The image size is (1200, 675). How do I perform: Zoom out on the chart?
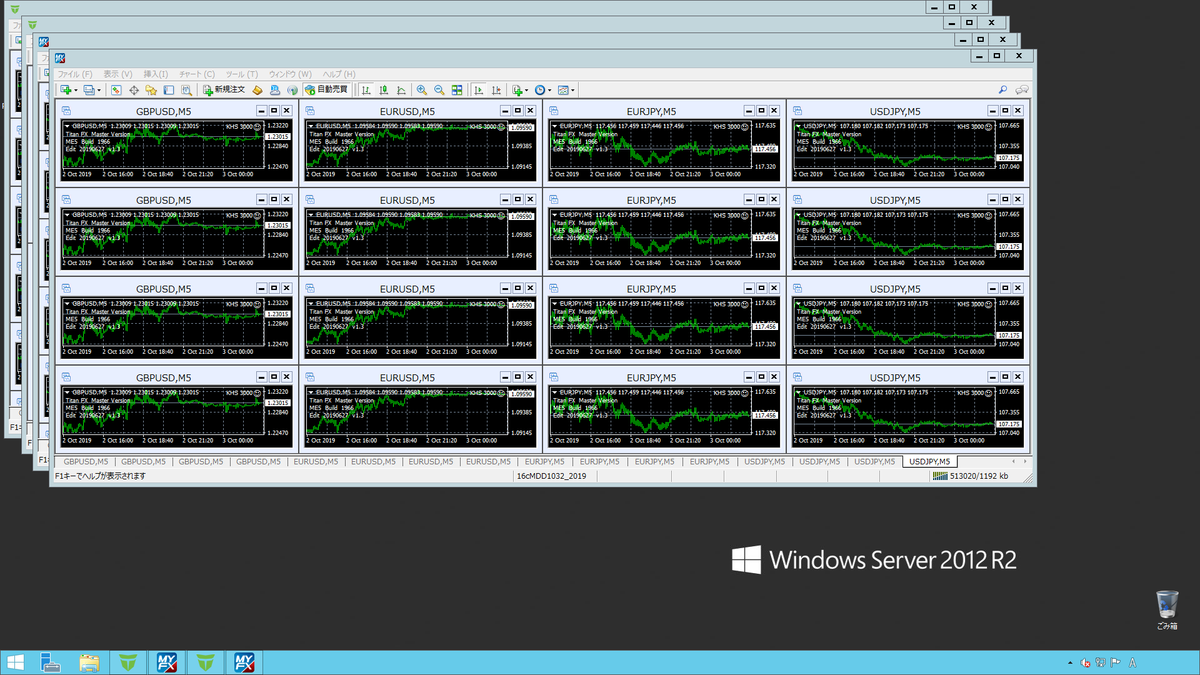click(439, 90)
